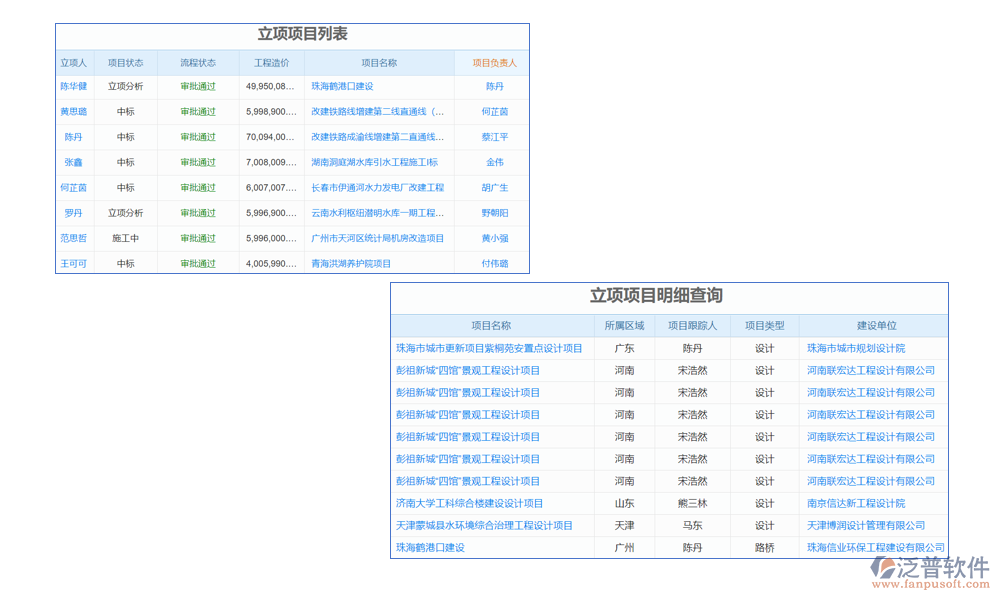Open applicant 陈华健 link
This screenshot has width=1000, height=600.
(73, 87)
